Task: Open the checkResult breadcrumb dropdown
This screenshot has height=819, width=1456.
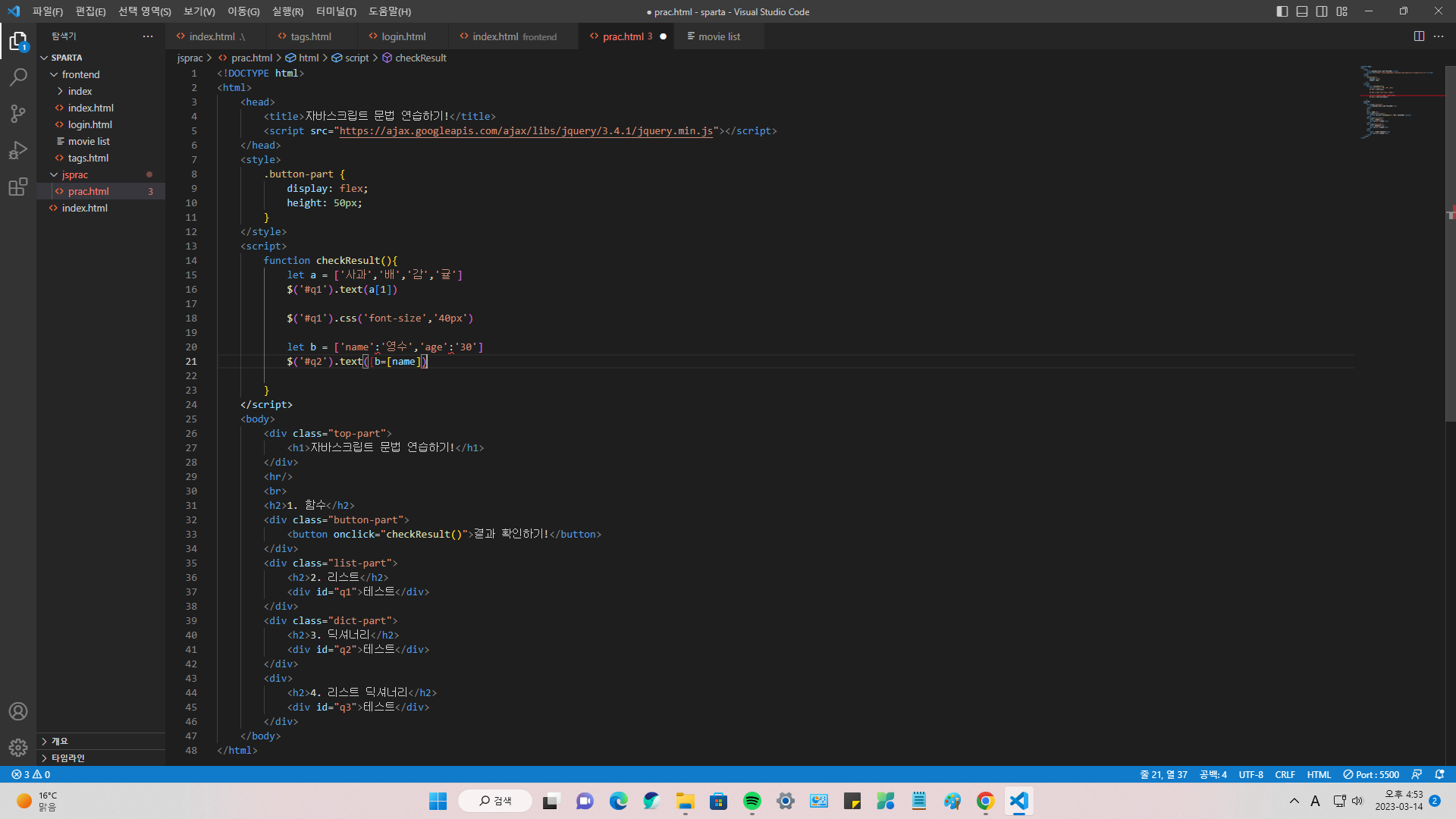Action: [414, 58]
